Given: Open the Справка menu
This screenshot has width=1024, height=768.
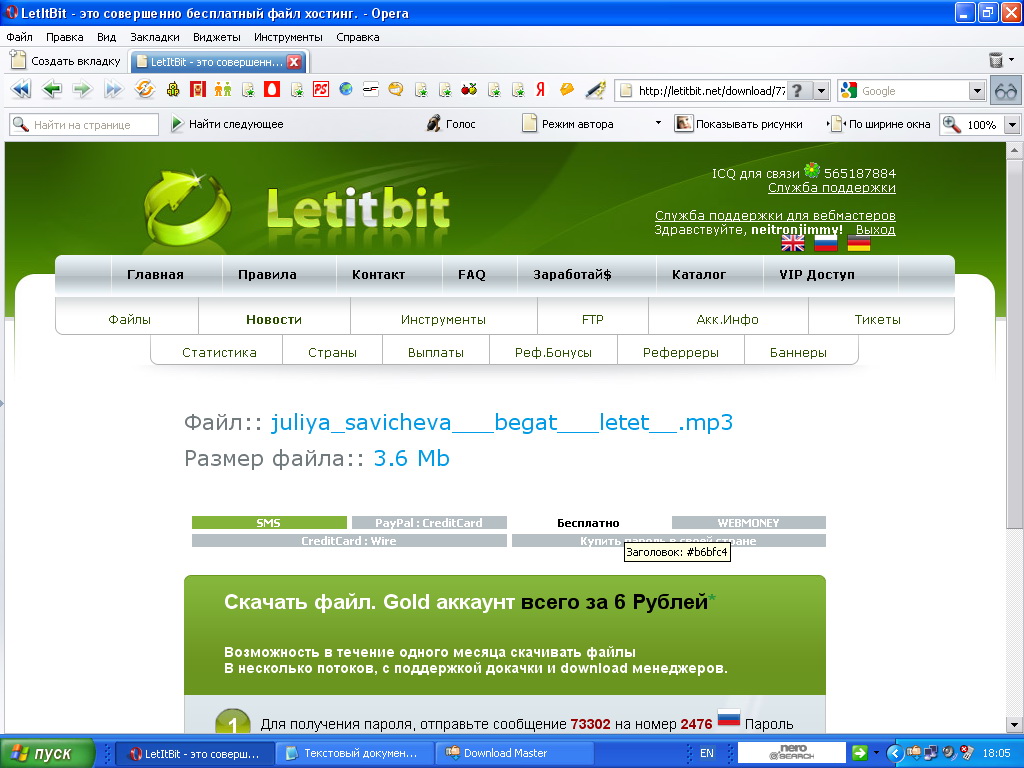Looking at the screenshot, I should point(358,37).
